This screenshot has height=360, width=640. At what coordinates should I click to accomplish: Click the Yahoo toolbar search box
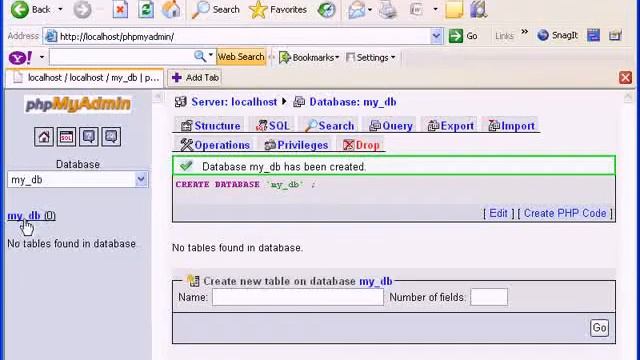tap(121, 57)
